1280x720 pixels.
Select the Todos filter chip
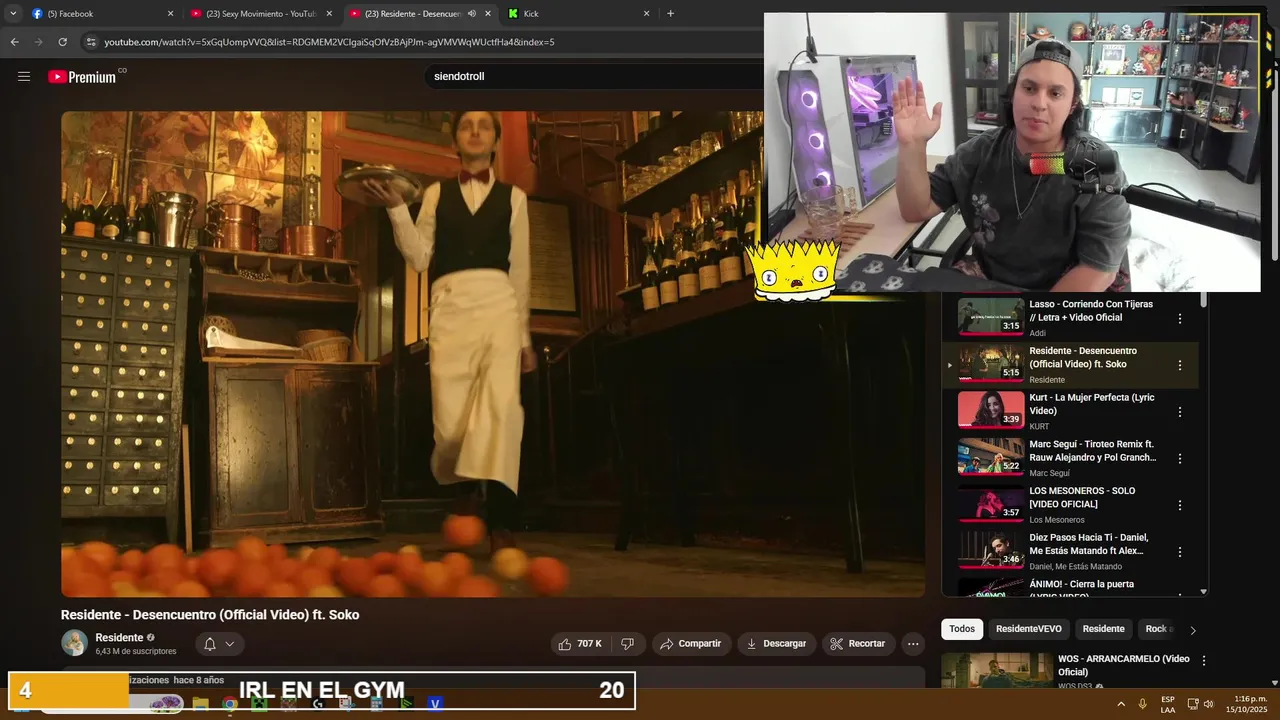(962, 629)
